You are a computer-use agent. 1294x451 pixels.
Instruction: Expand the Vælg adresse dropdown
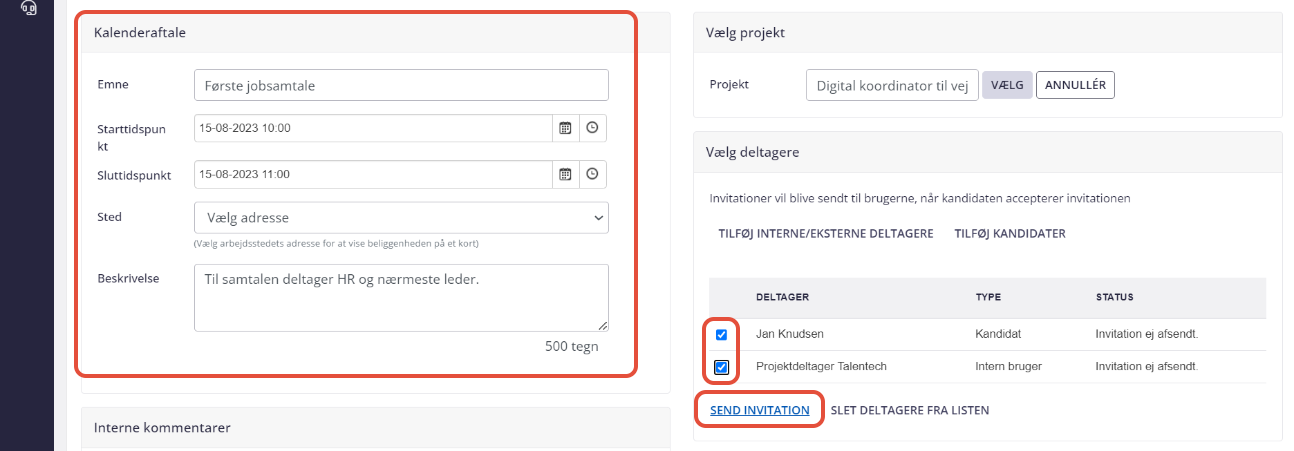(x=401, y=217)
